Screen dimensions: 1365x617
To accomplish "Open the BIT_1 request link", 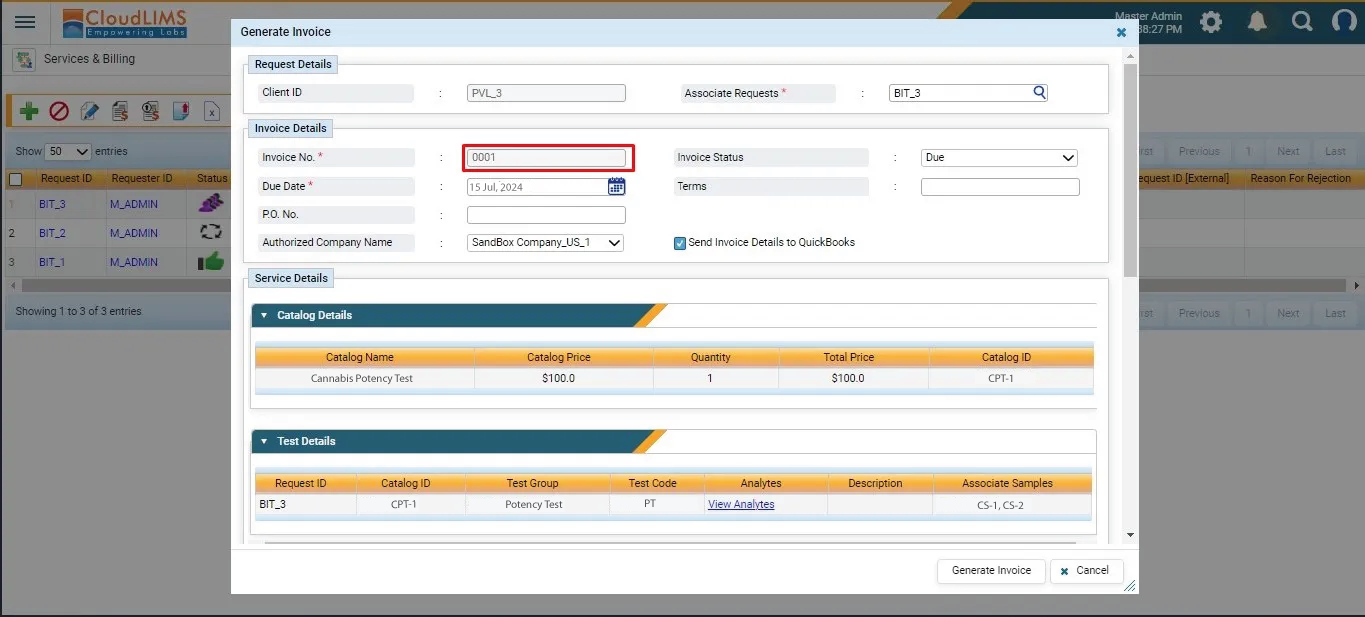I will 52,262.
